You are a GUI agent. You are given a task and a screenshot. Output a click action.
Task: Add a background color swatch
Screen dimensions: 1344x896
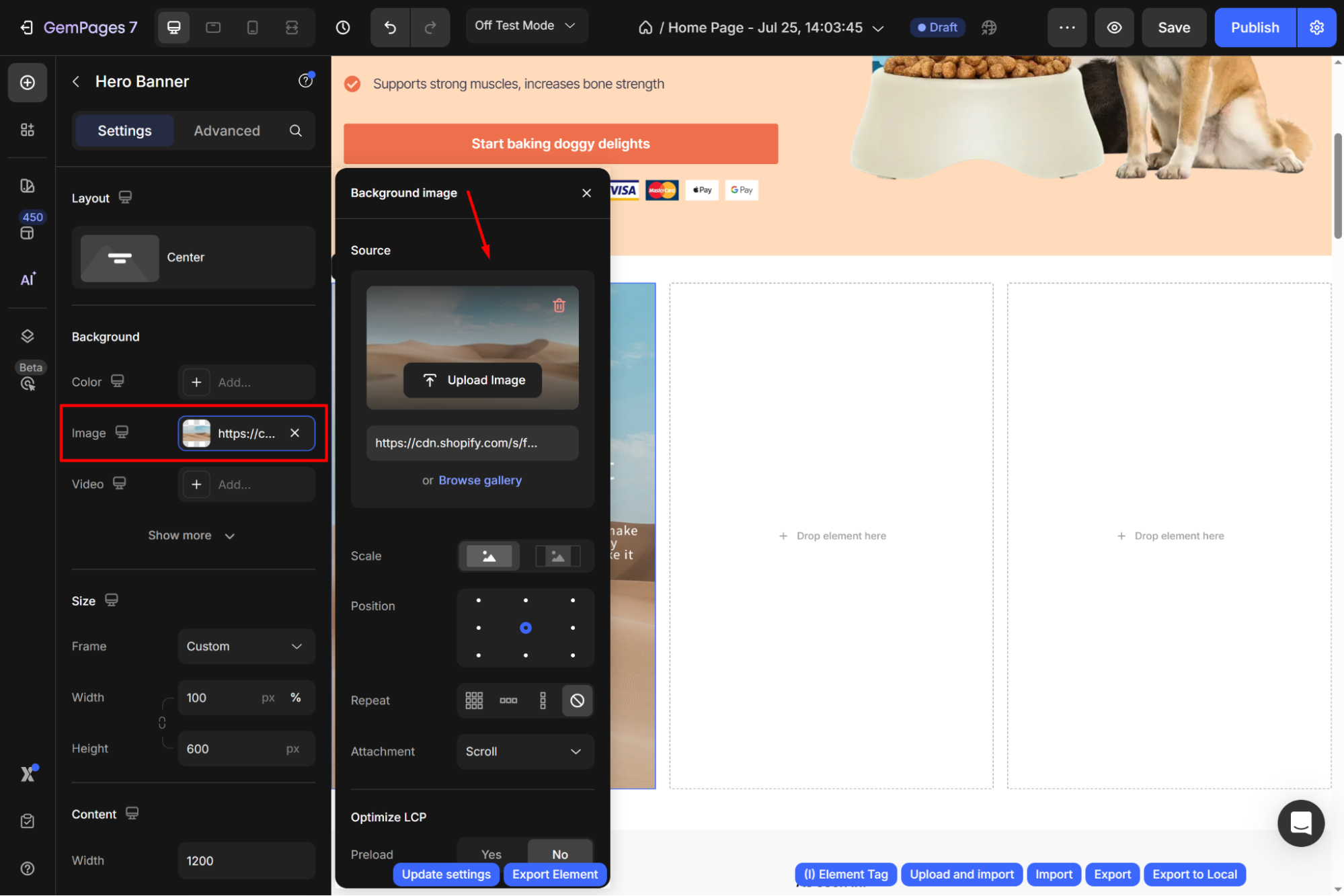click(196, 382)
